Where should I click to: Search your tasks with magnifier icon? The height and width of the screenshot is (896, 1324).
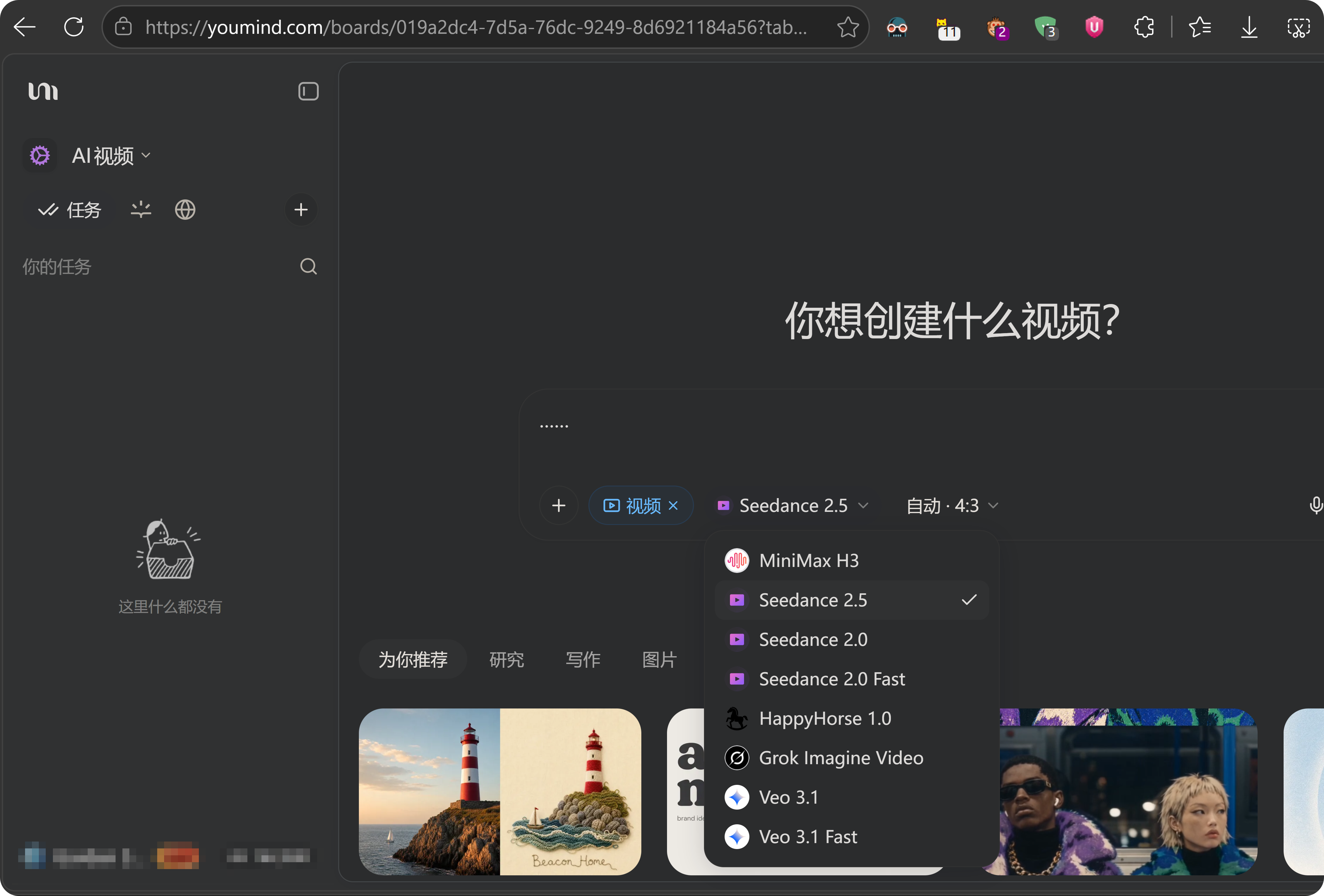(308, 267)
